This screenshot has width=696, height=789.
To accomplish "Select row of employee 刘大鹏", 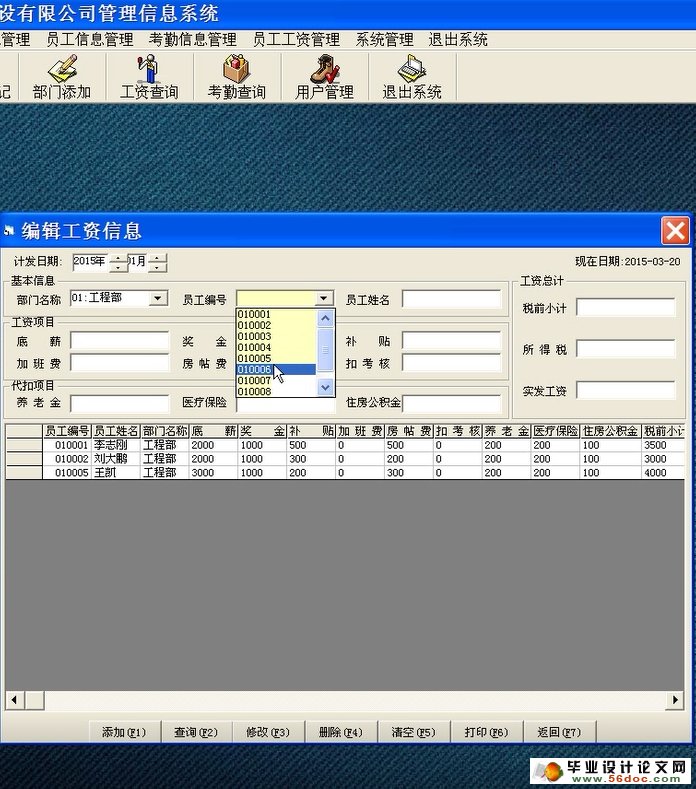I will tap(345, 459).
